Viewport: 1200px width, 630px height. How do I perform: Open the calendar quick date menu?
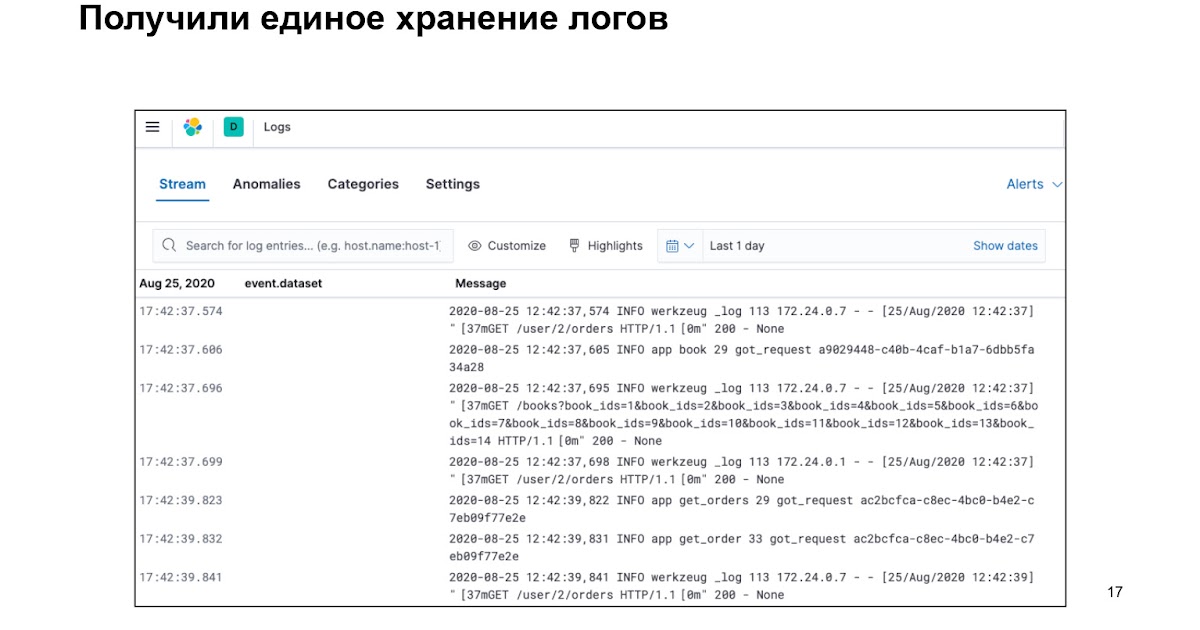[x=680, y=246]
